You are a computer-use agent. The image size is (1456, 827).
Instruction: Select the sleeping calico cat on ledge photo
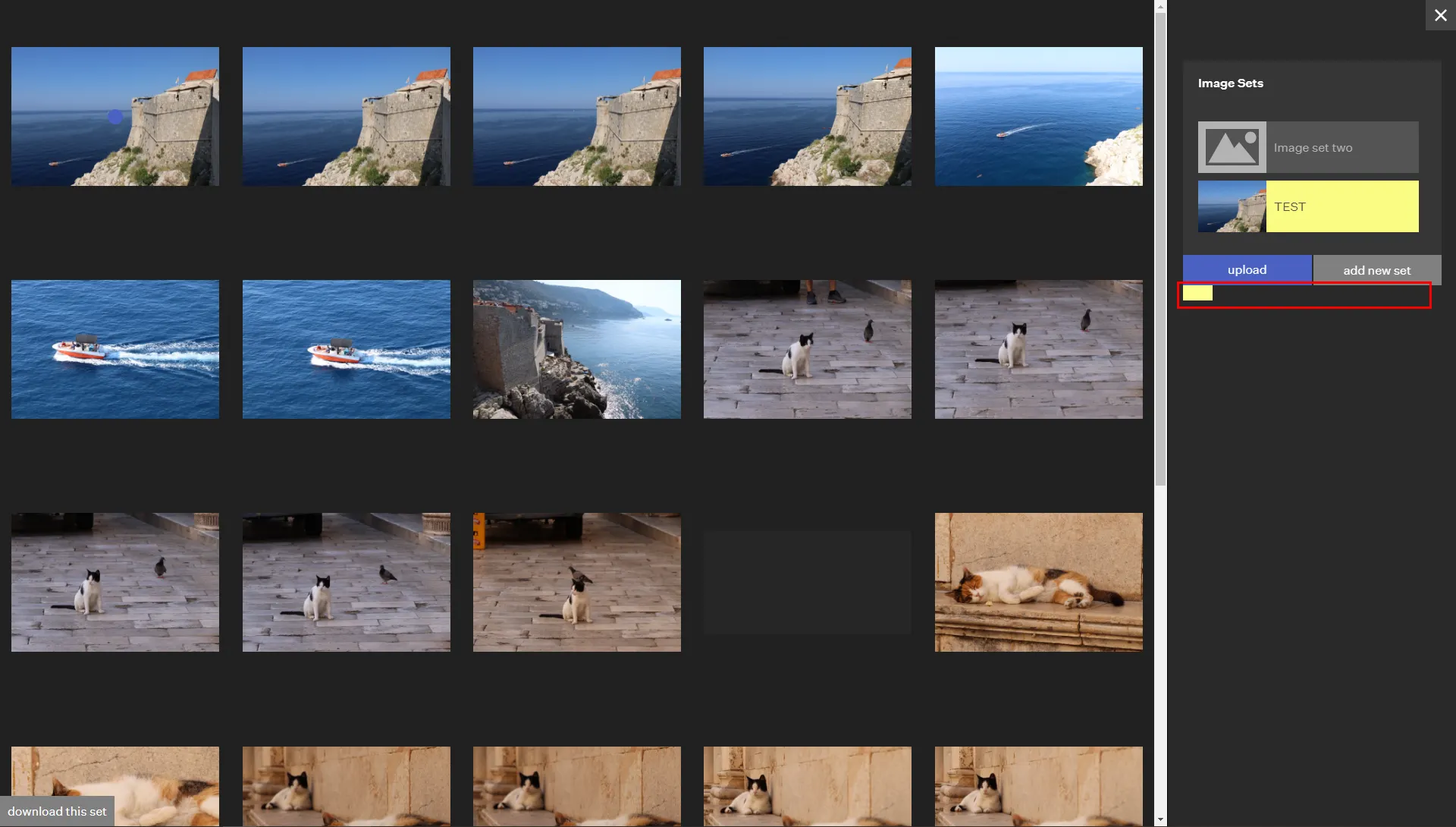pos(1038,582)
